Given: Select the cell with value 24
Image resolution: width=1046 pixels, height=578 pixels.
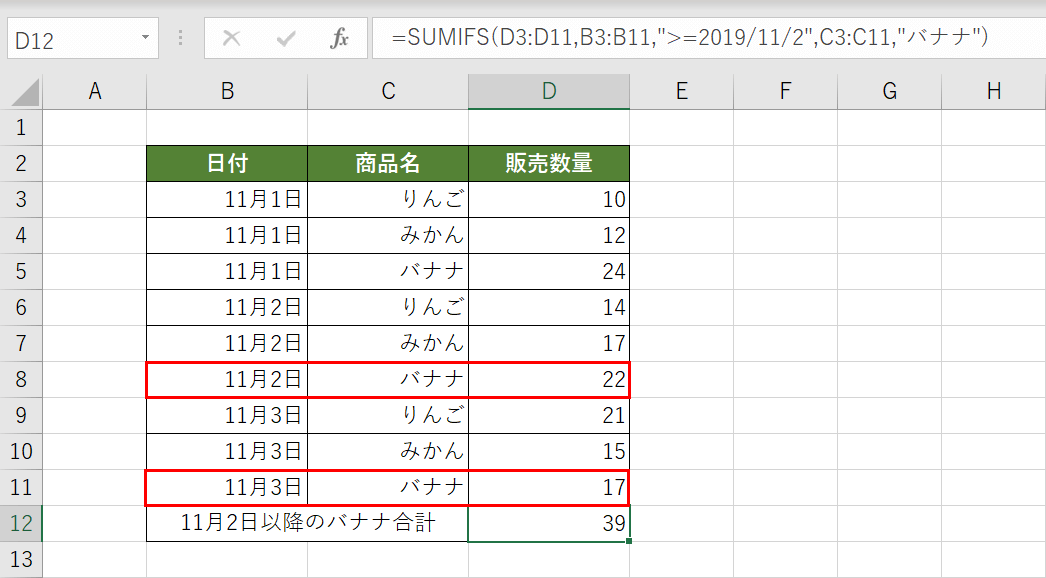Looking at the screenshot, I should (x=548, y=271).
